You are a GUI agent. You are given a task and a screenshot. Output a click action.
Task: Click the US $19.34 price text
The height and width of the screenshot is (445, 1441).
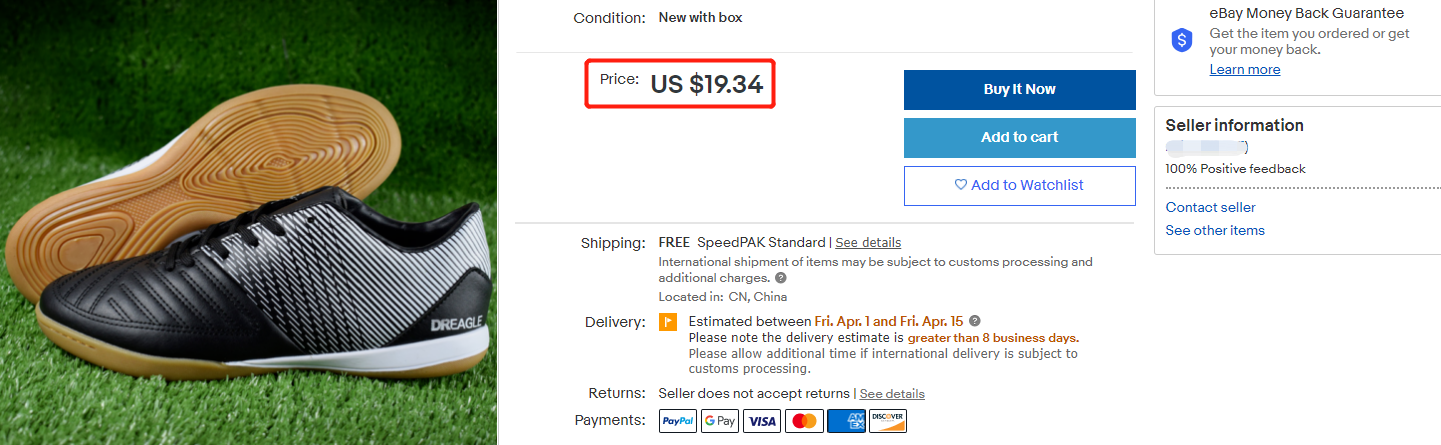706,85
